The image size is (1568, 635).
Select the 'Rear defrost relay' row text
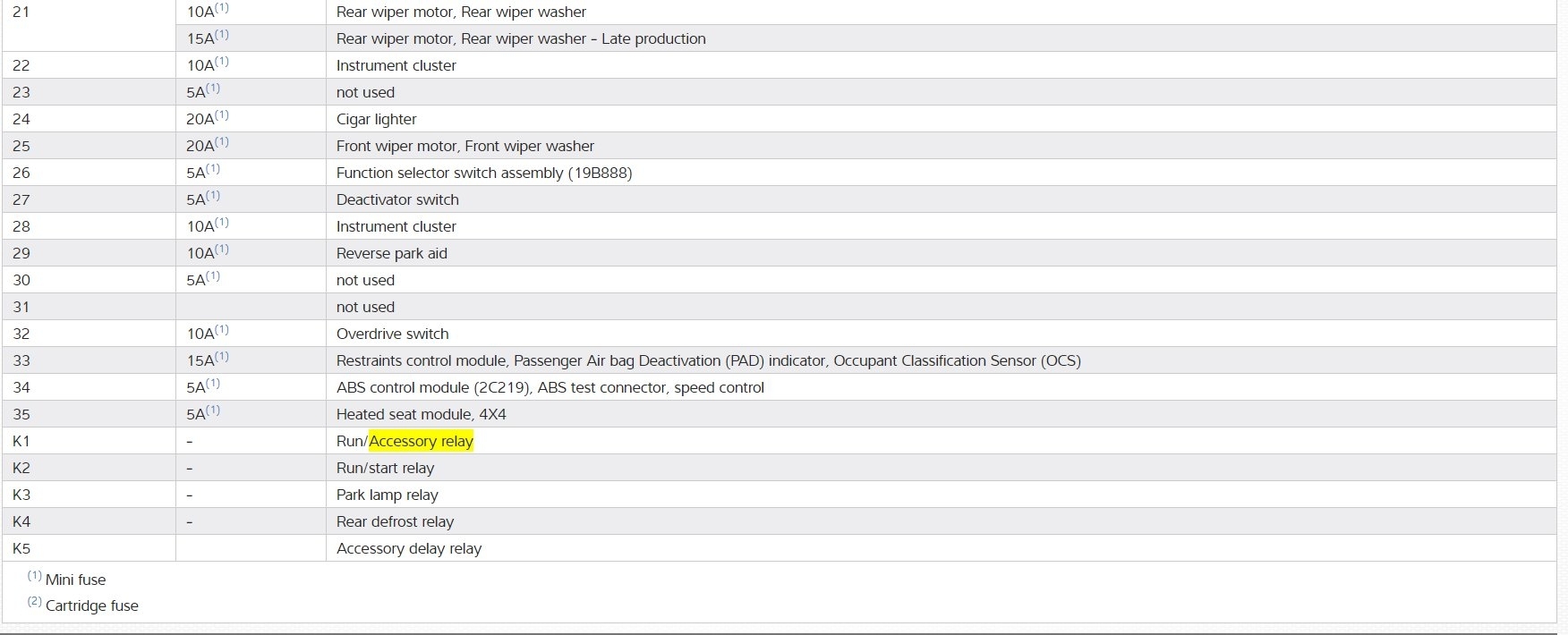coord(395,521)
